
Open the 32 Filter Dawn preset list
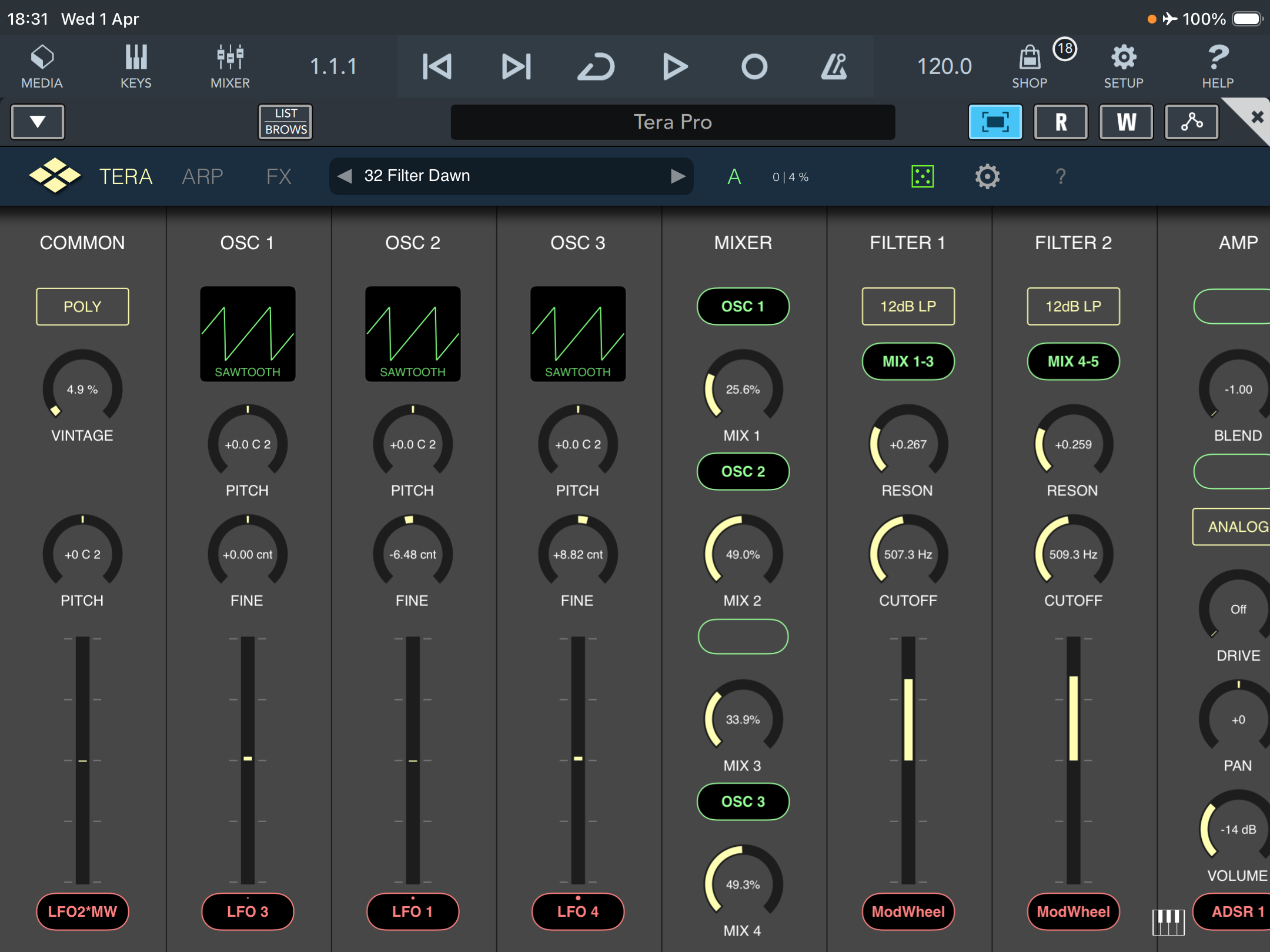click(511, 176)
